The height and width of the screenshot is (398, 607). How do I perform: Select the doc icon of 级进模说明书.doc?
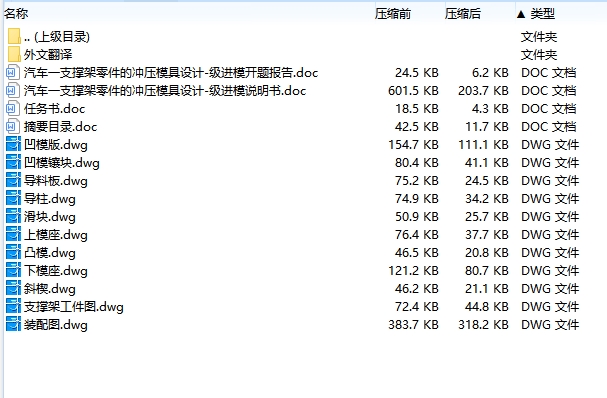(x=13, y=90)
